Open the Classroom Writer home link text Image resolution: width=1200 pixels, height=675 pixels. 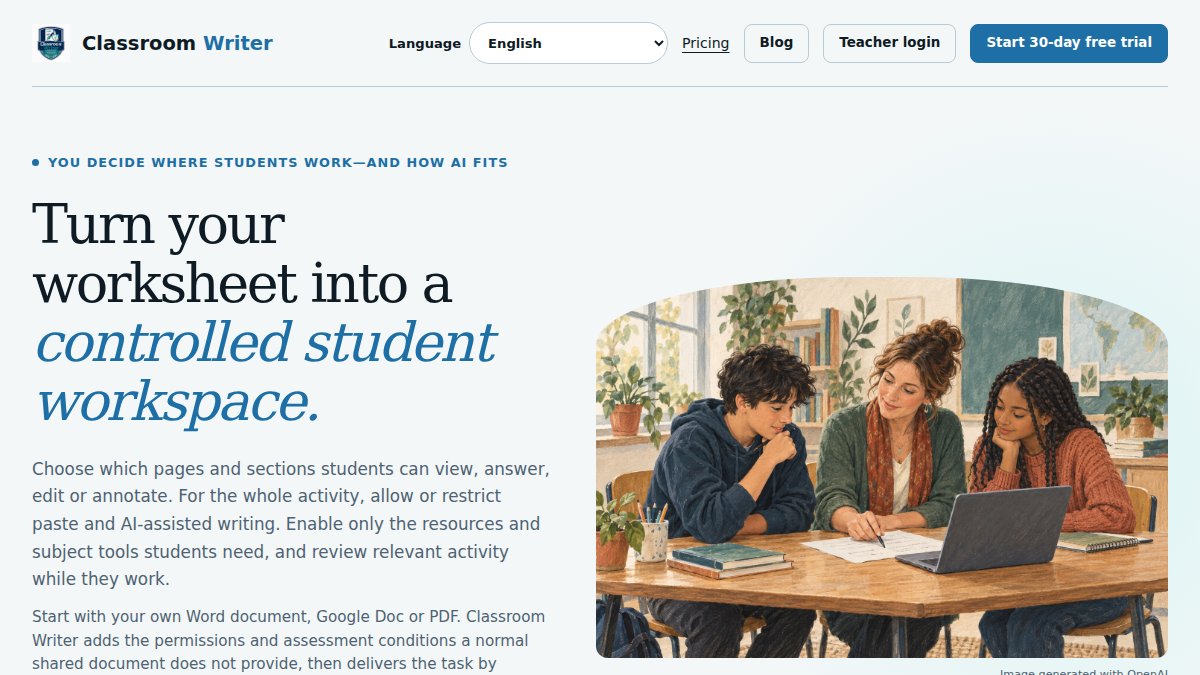pyautogui.click(x=177, y=43)
